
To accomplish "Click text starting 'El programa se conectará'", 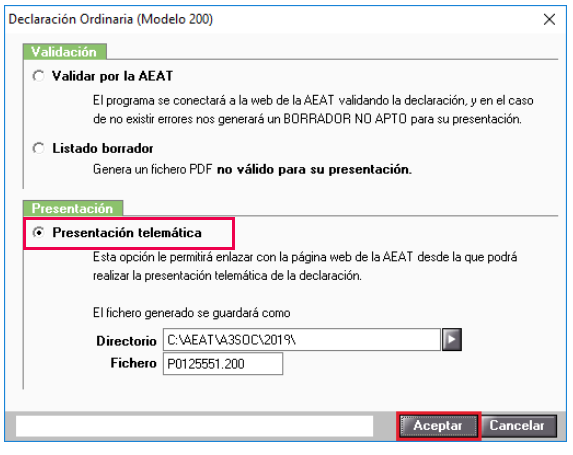I will (x=313, y=109).
